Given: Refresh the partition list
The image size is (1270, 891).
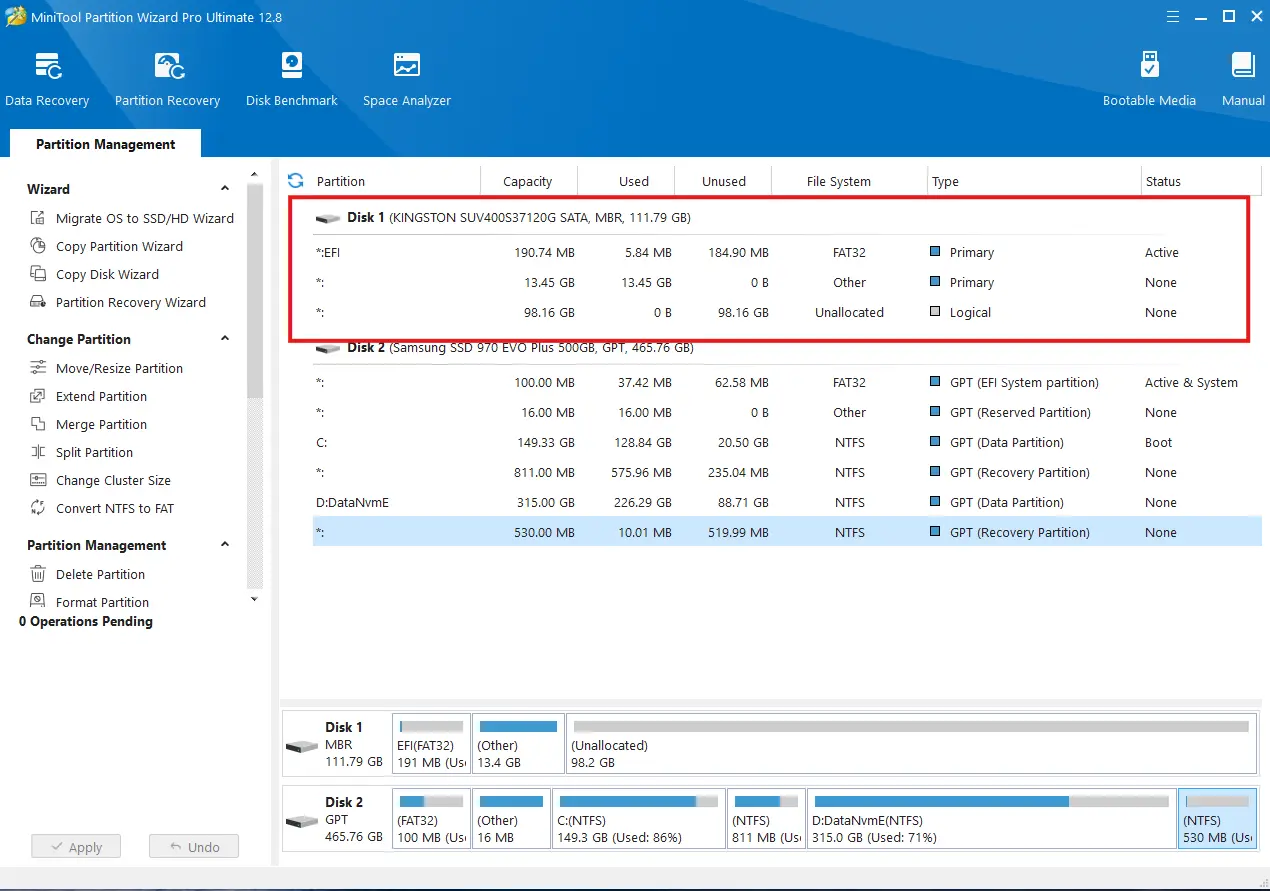Looking at the screenshot, I should coord(295,181).
